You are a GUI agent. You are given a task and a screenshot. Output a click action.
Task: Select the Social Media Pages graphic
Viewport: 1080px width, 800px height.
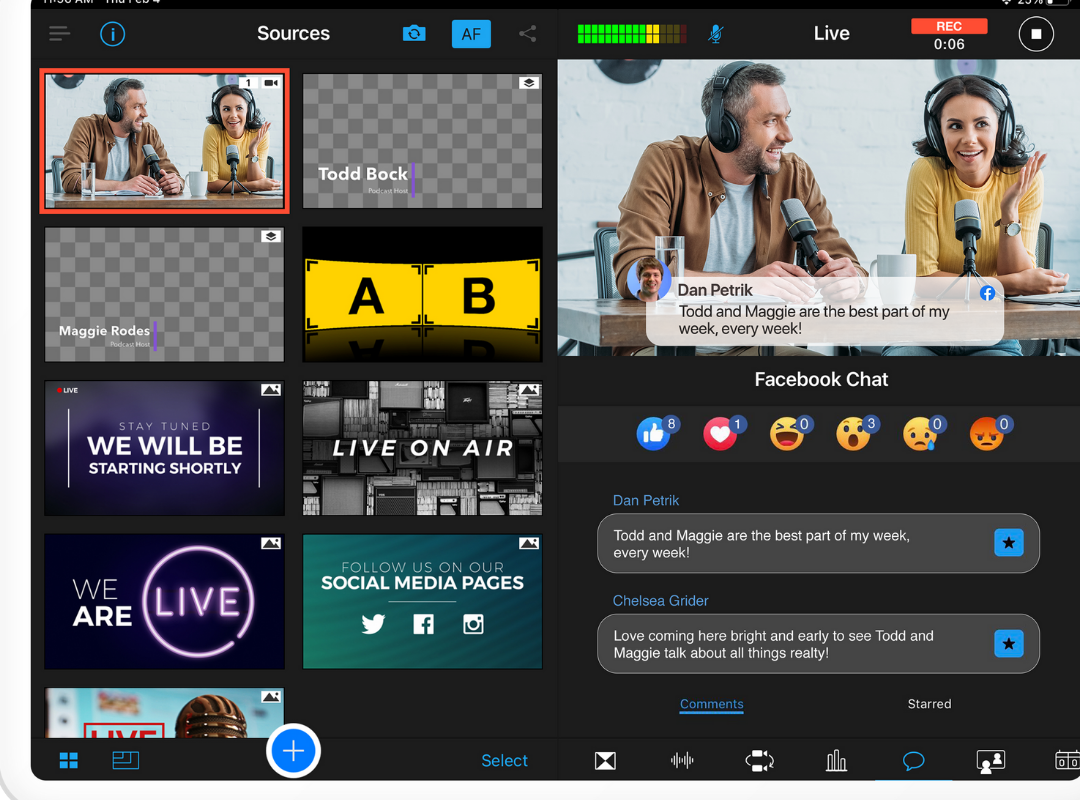click(x=422, y=602)
